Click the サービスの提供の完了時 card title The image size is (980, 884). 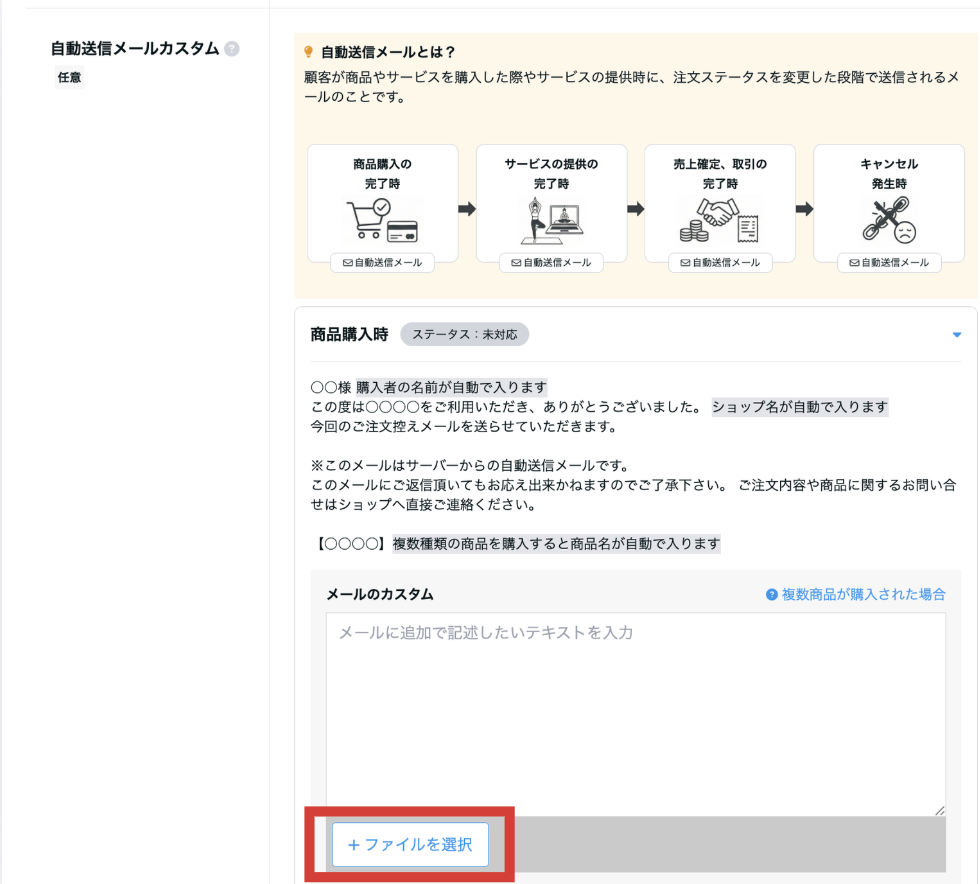tap(551, 174)
